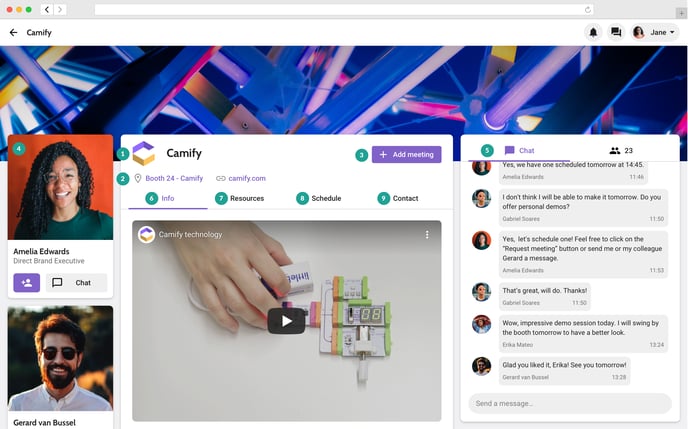
Task: Click Gabriel's avatar beside 'That's great' message
Action: click(x=481, y=292)
